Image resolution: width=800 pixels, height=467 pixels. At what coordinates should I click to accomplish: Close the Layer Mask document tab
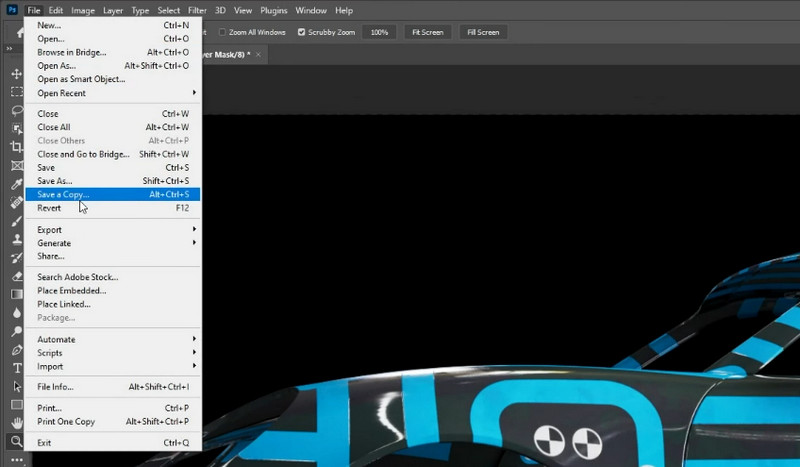coord(258,55)
